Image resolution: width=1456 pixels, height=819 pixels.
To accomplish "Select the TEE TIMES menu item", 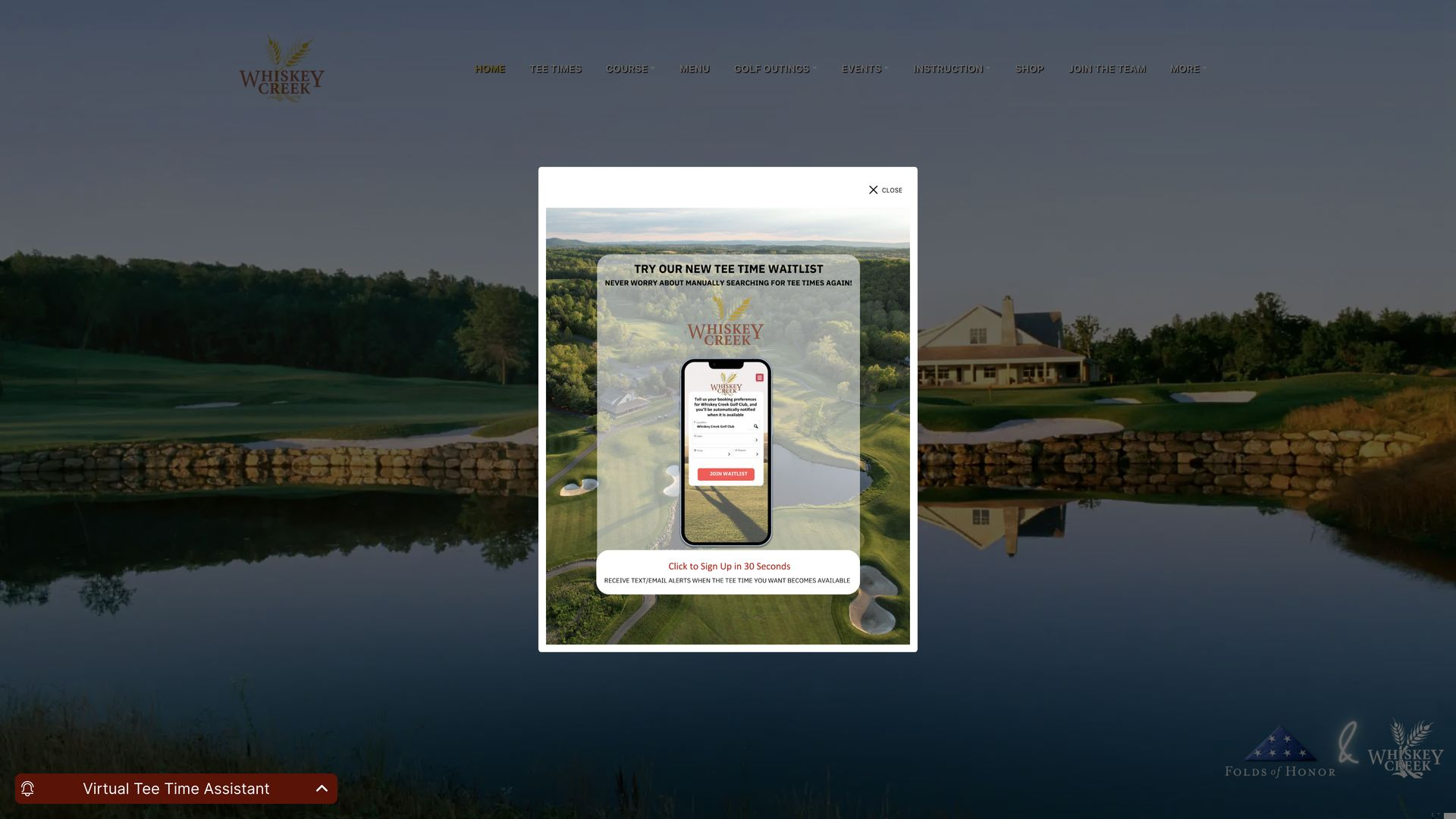I will pos(555,68).
